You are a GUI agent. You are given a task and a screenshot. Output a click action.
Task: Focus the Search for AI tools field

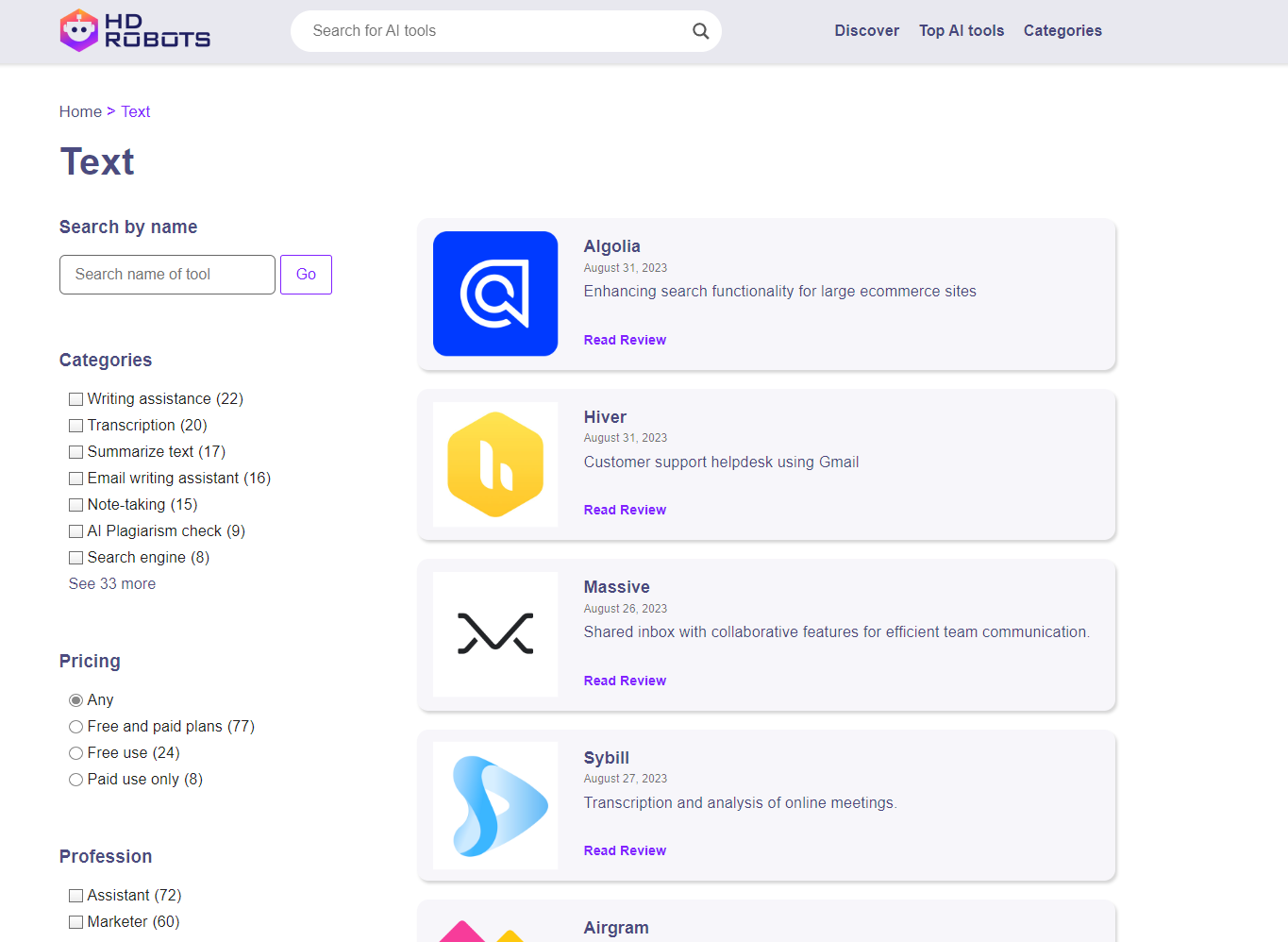click(506, 31)
